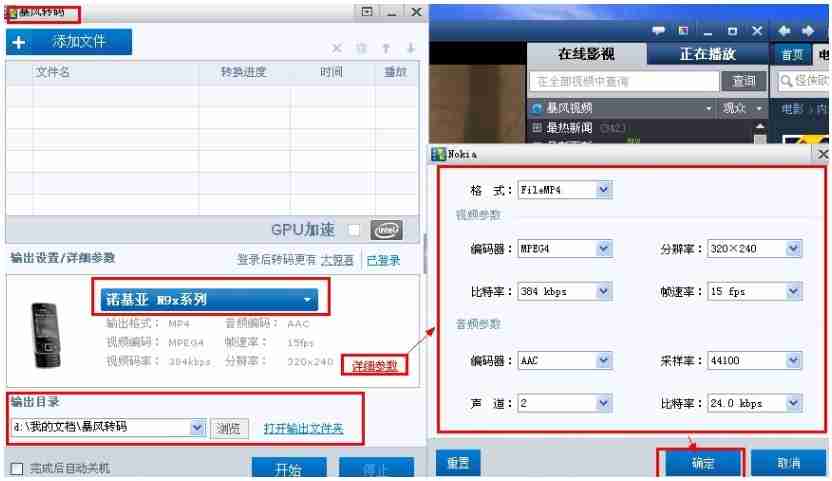The width and height of the screenshot is (832, 481).
Task: Expand the audio 编码器 AAC dropdown
Action: point(603,361)
